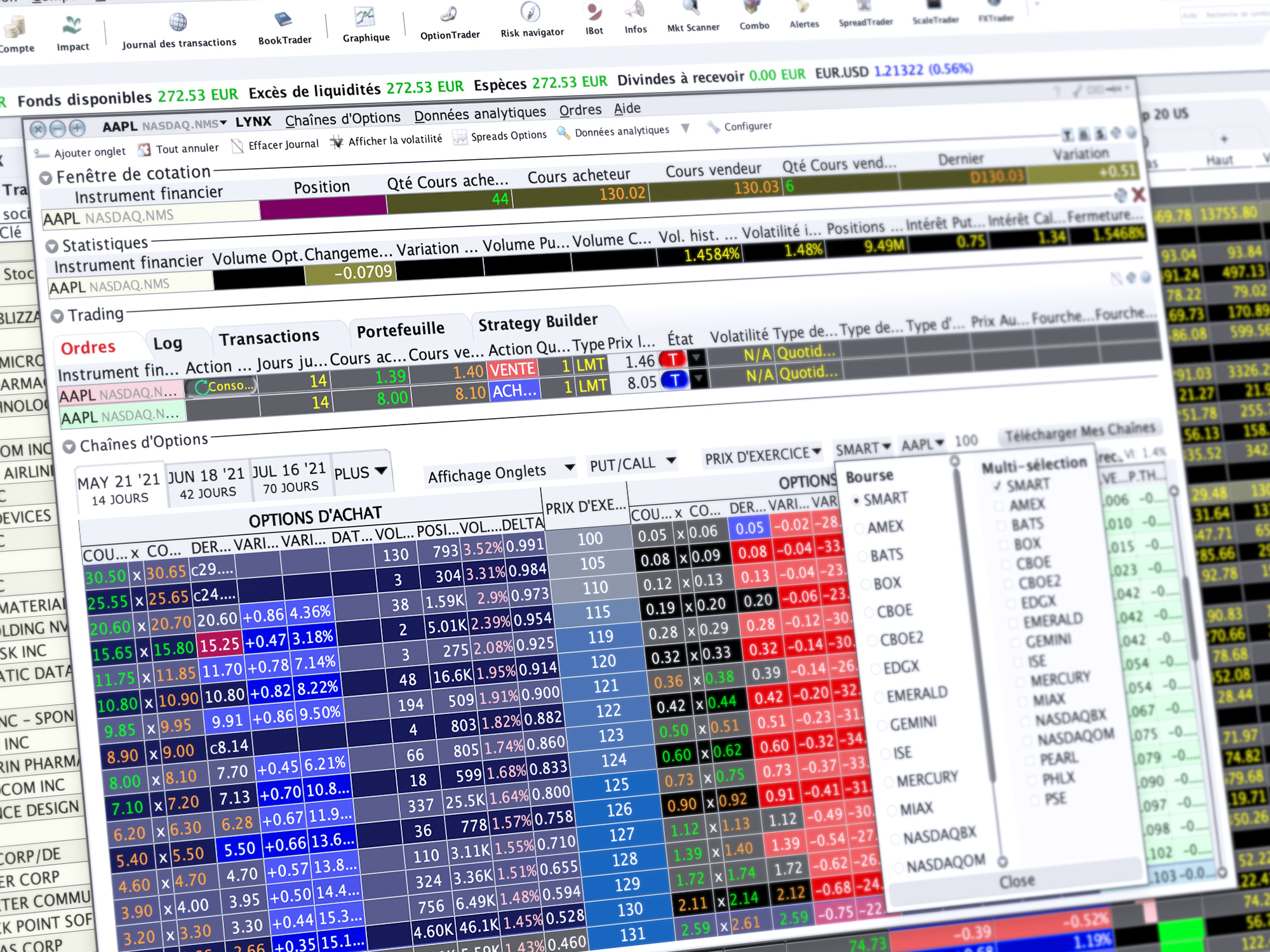Switch to the Portefeuille tab
1270x952 pixels.
pos(401,330)
